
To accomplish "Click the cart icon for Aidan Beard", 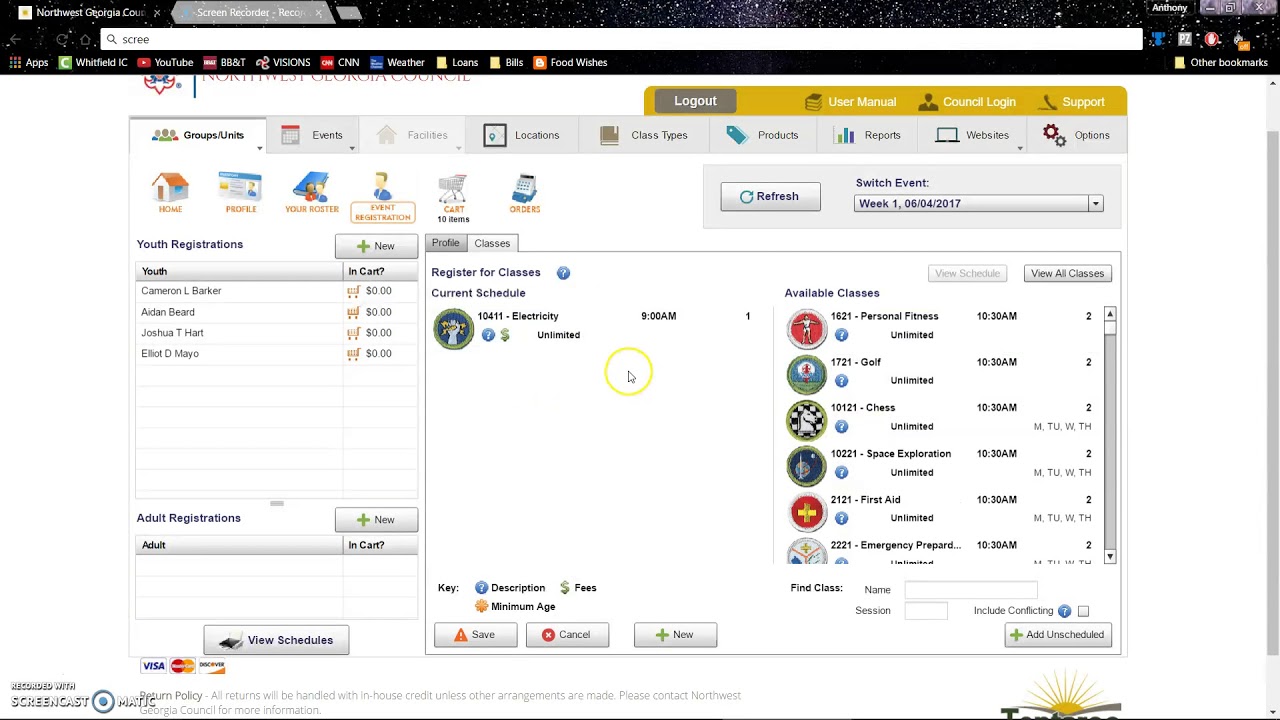I will click(353, 312).
